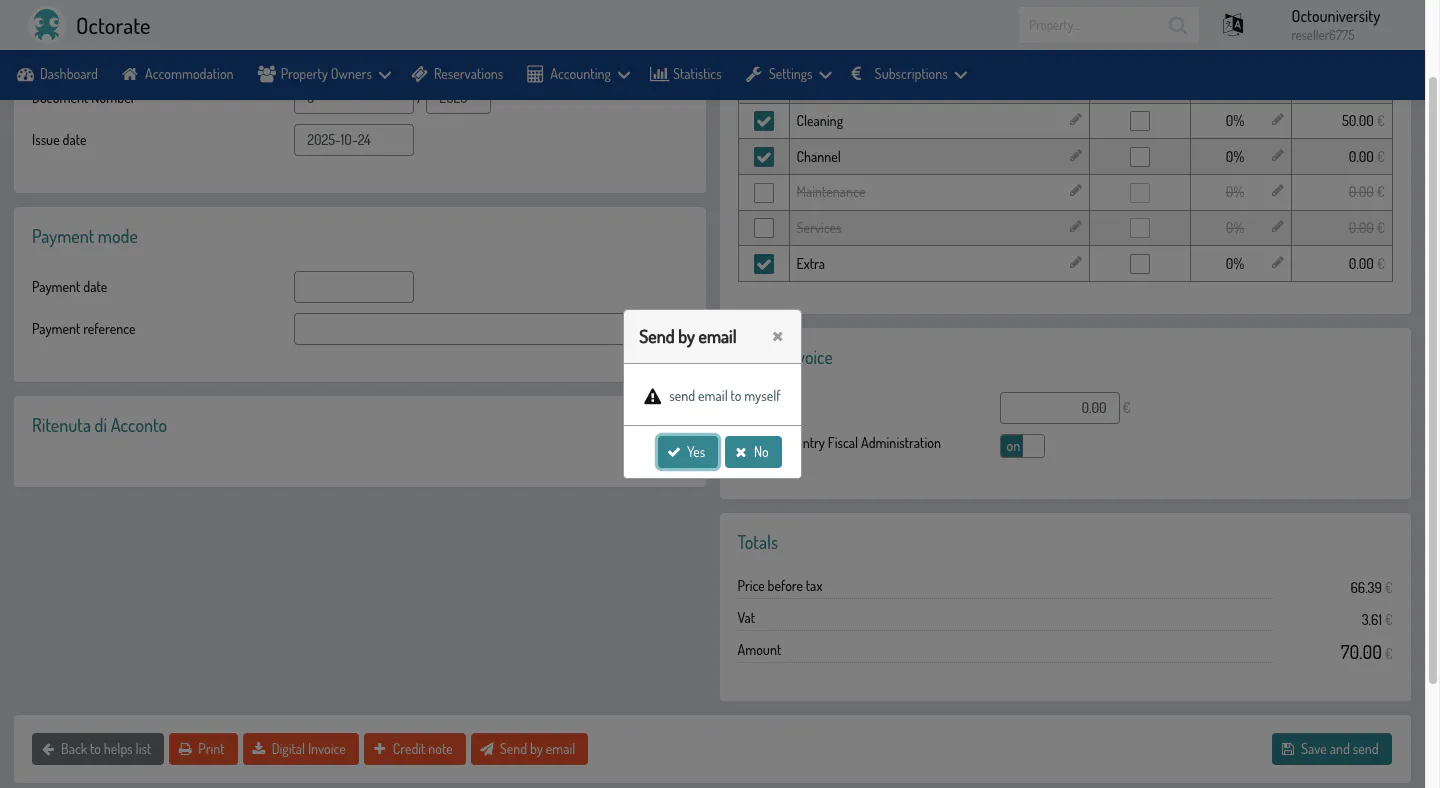Print the invoice document

point(203,749)
